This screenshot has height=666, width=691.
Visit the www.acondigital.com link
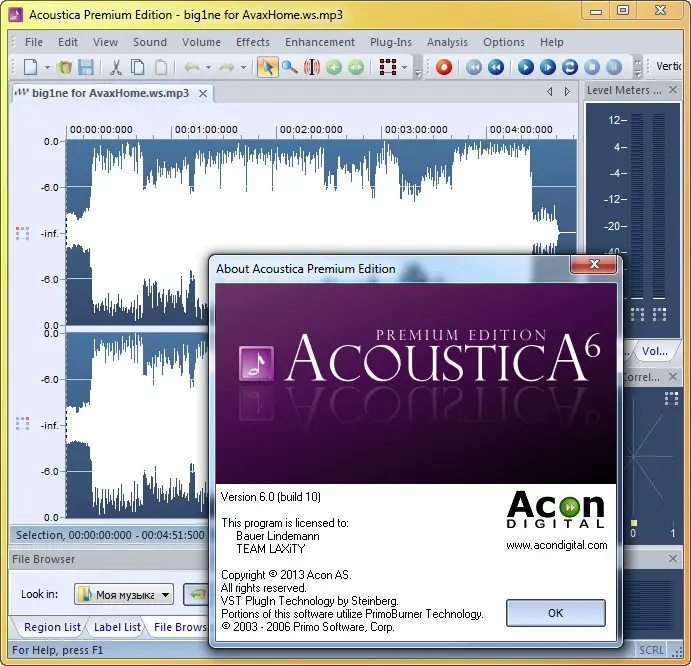tap(557, 546)
